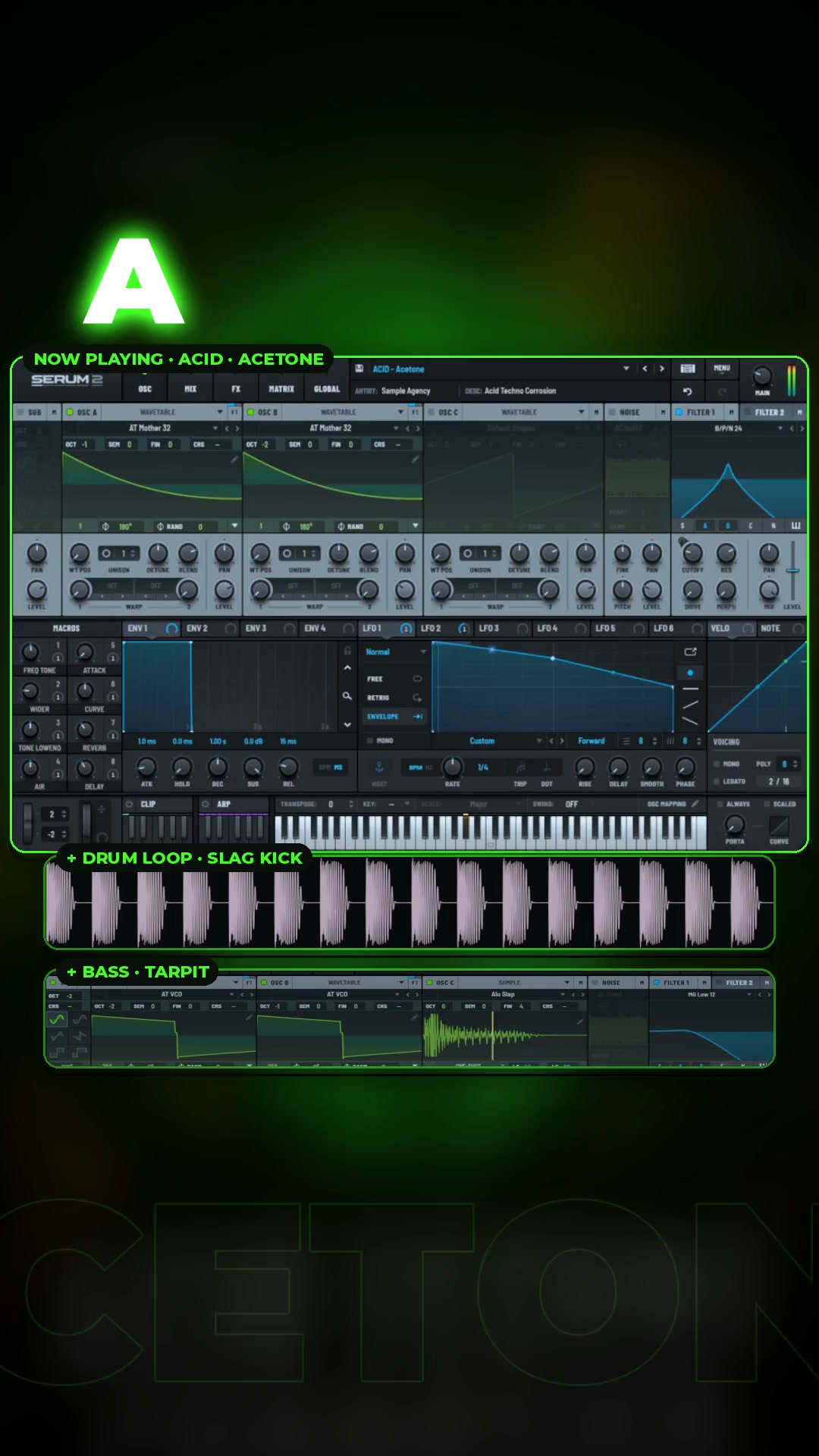The image size is (819, 1456).
Task: Enable OSC C
Action: pos(431,413)
